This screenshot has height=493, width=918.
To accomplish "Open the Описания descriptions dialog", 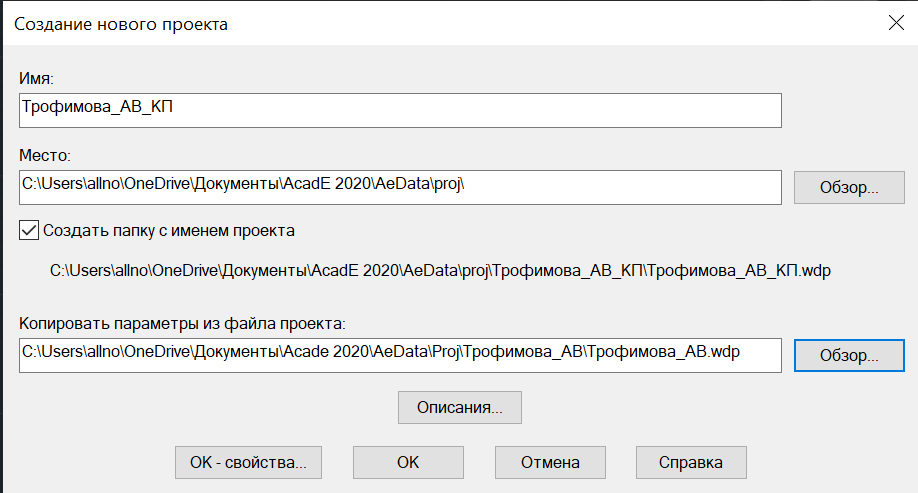I will pos(460,408).
